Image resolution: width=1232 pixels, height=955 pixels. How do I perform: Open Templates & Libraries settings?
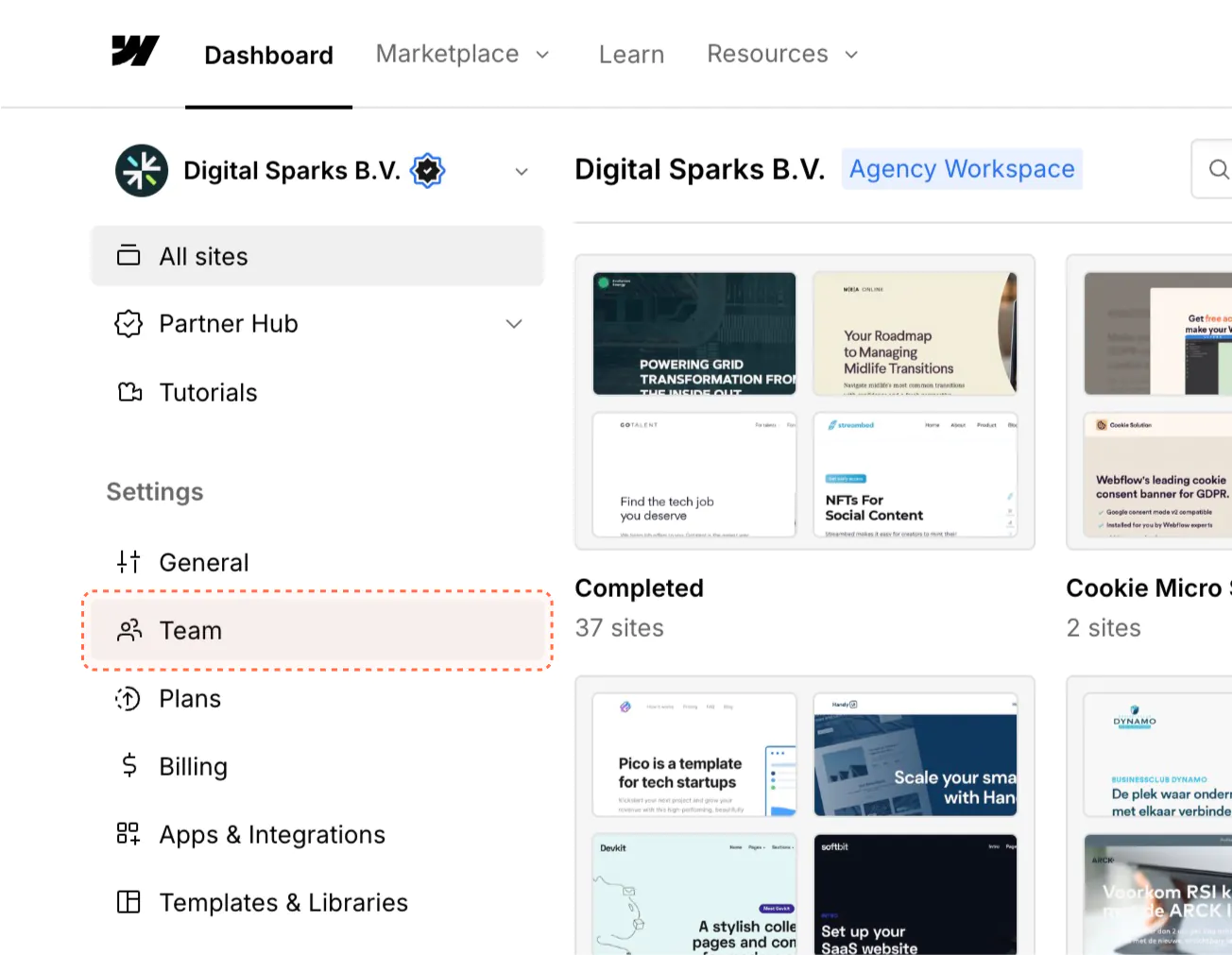(317, 902)
